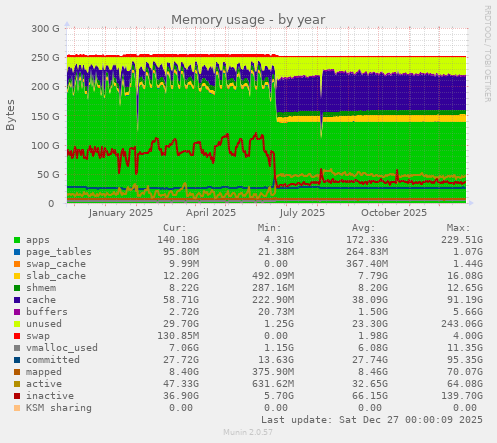This screenshot has height=443, width=497.
Task: Click the navy committed legend swatch
Action: tap(17, 360)
